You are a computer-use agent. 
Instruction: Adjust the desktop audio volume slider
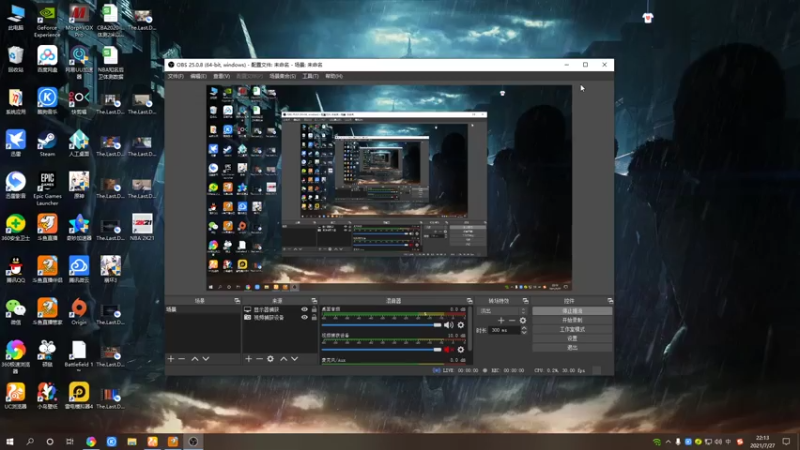(x=381, y=325)
